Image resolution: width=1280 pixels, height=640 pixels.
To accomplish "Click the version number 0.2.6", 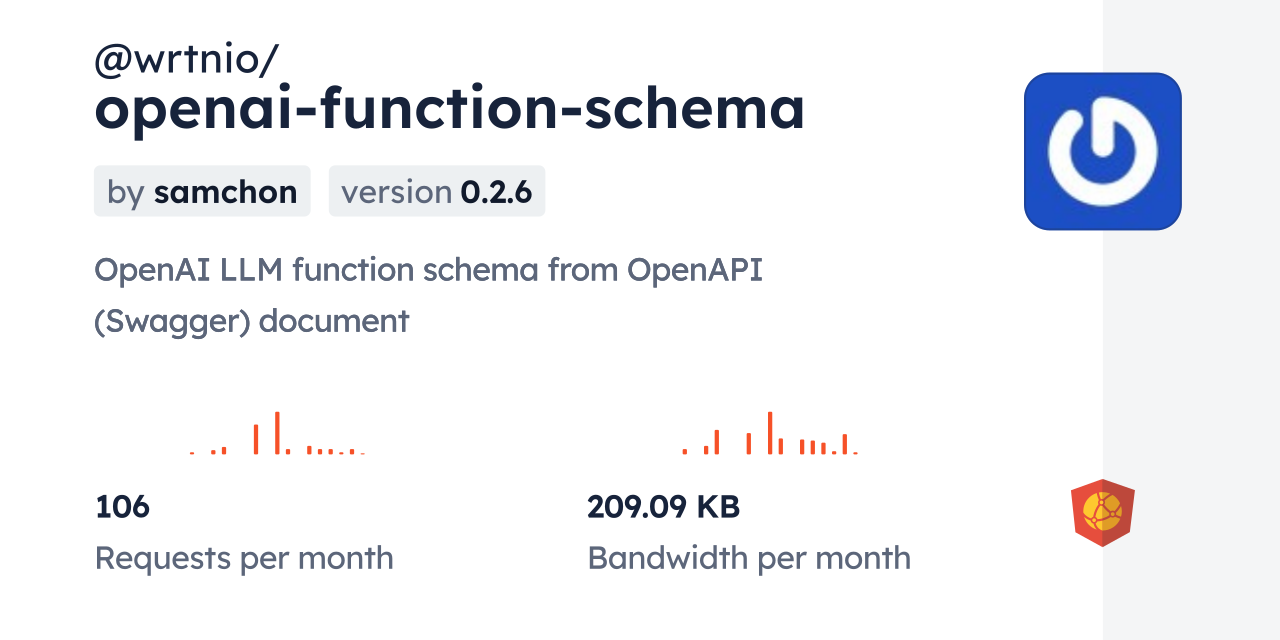I will coord(496,192).
